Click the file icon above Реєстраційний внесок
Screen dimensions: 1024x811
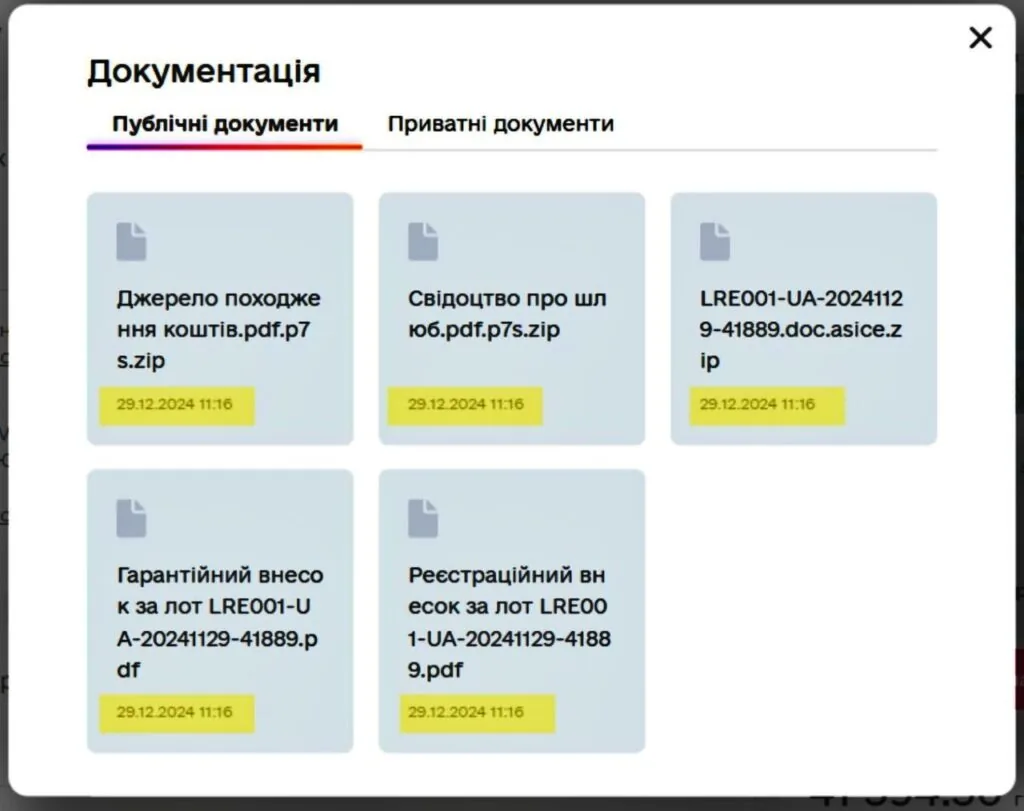(x=423, y=518)
